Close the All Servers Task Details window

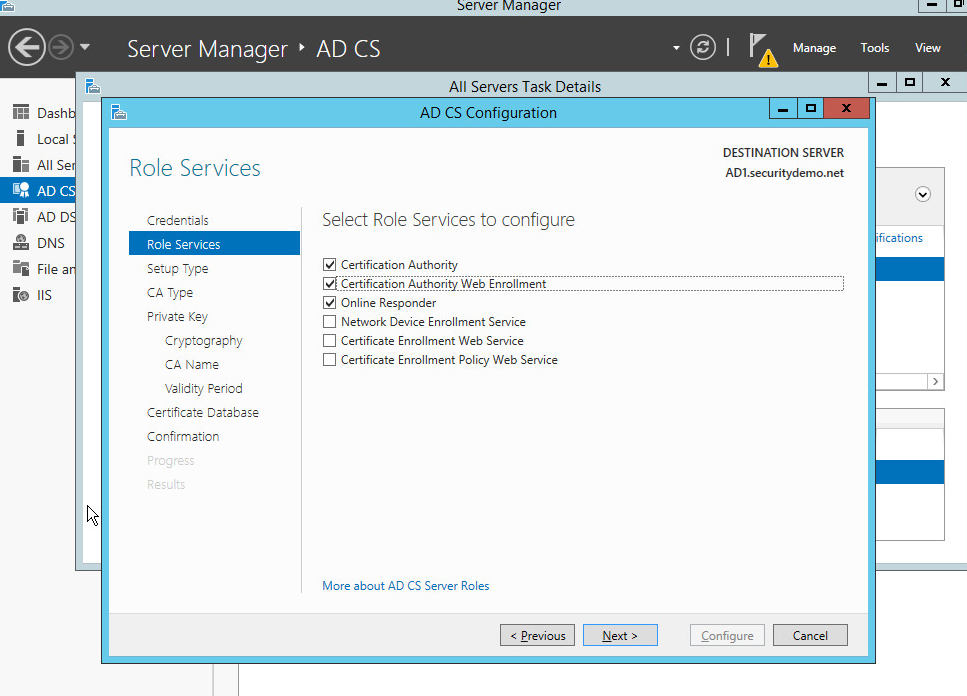point(945,82)
